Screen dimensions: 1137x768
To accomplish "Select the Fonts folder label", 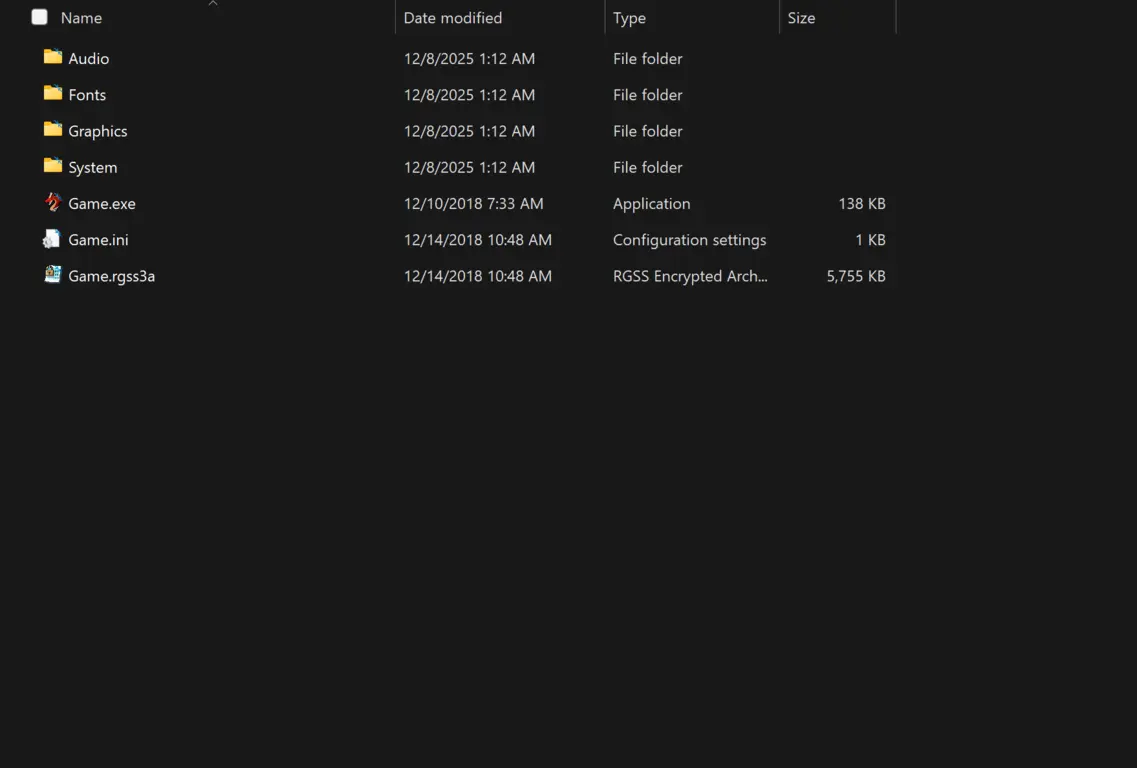I will 86,94.
